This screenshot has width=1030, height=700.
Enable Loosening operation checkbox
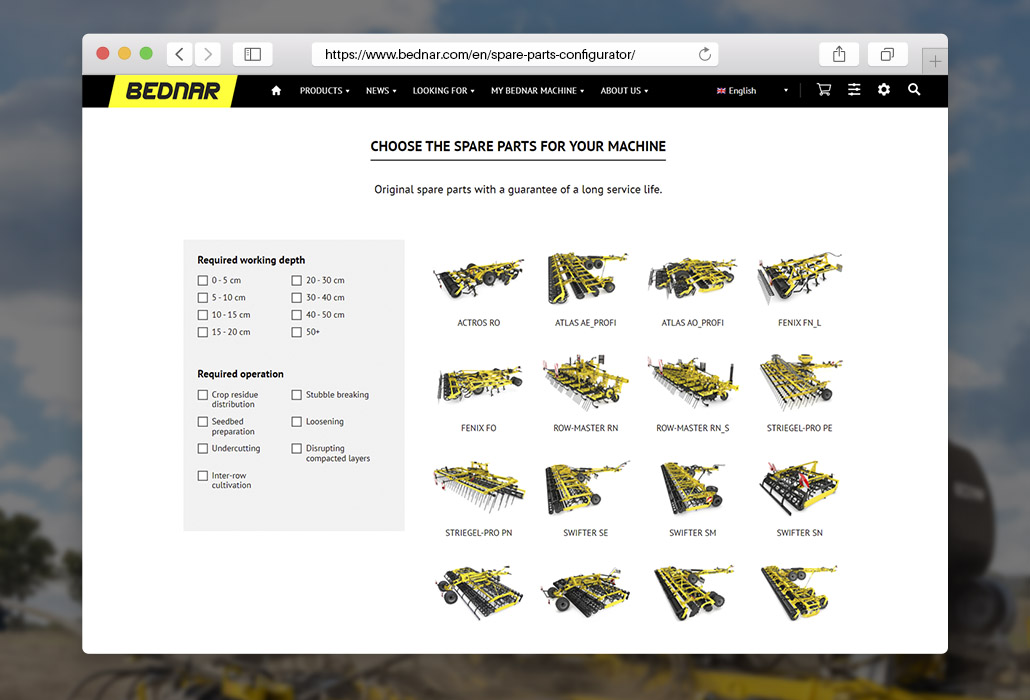pos(297,422)
